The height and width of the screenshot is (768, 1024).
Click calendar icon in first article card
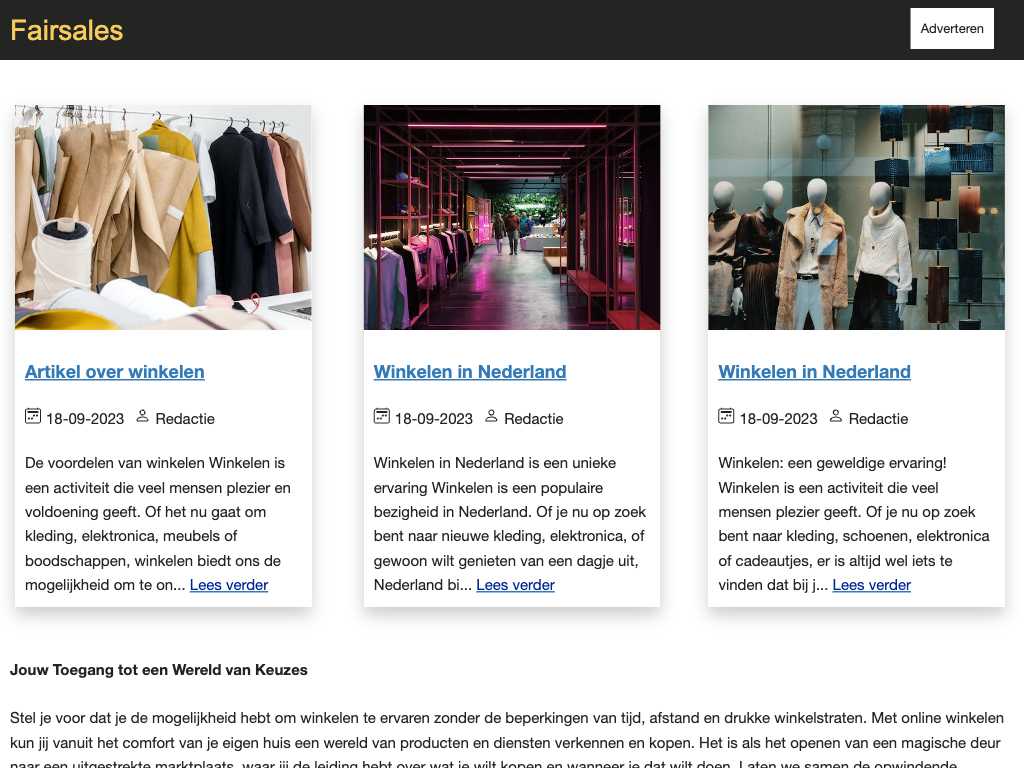coord(33,416)
